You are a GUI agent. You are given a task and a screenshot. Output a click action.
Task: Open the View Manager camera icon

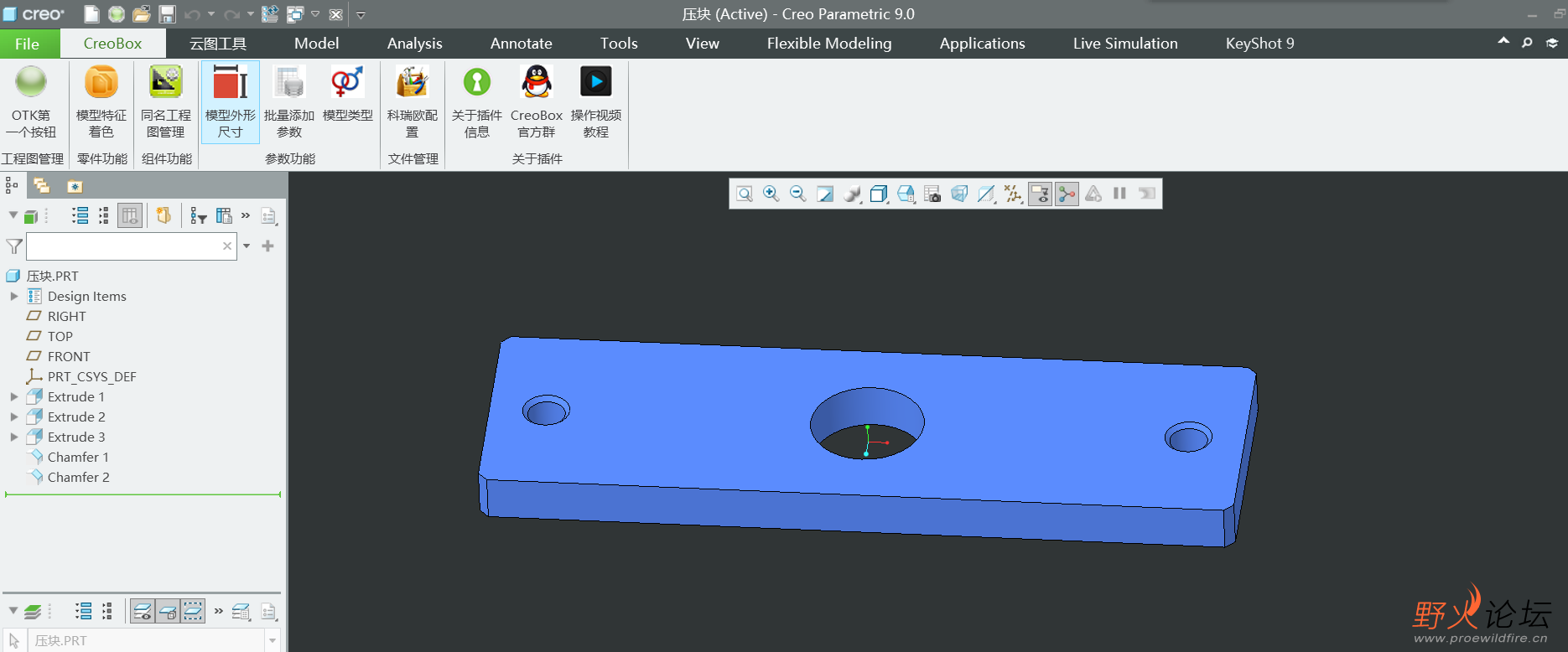point(932,194)
